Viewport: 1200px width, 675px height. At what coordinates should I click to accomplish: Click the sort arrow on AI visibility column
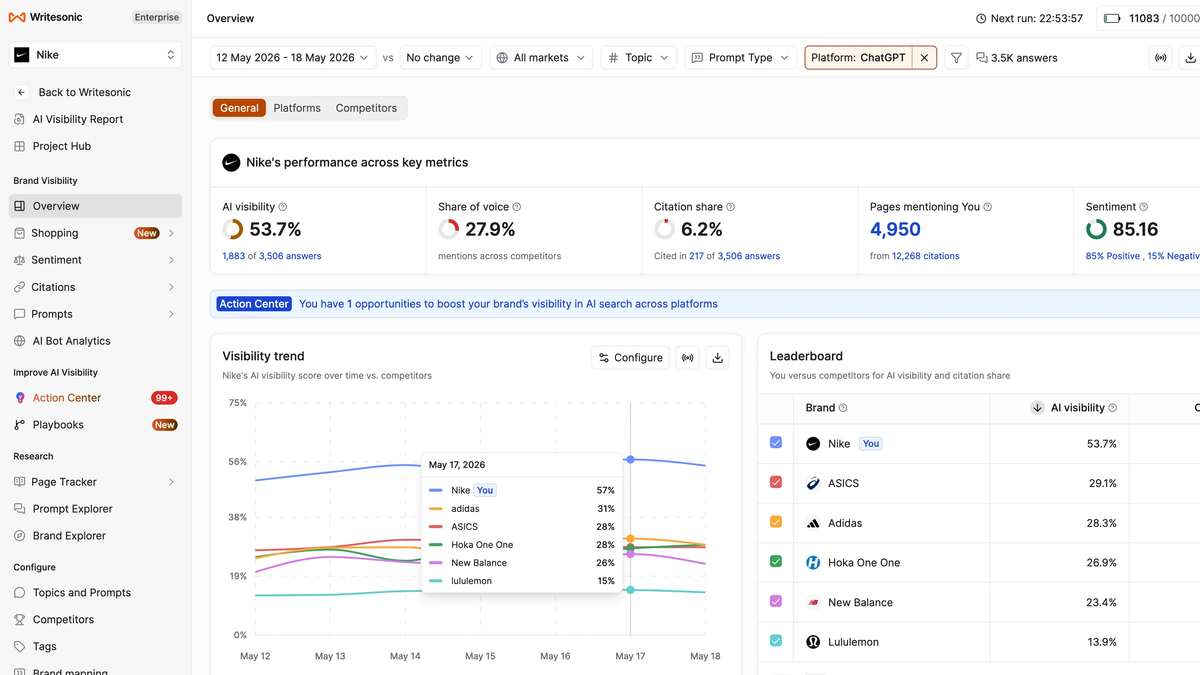tap(1037, 408)
